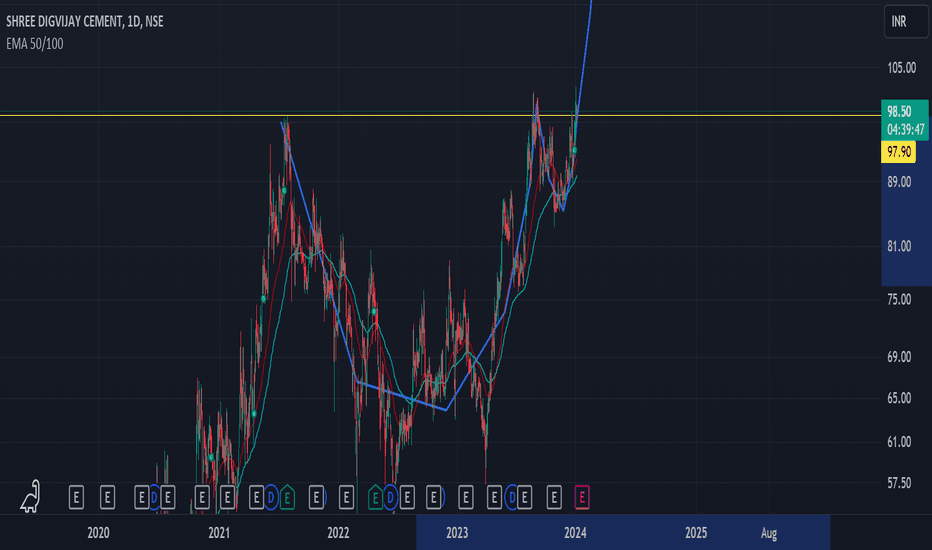
Task: Open the green E marker in 2022
Action: [375, 497]
